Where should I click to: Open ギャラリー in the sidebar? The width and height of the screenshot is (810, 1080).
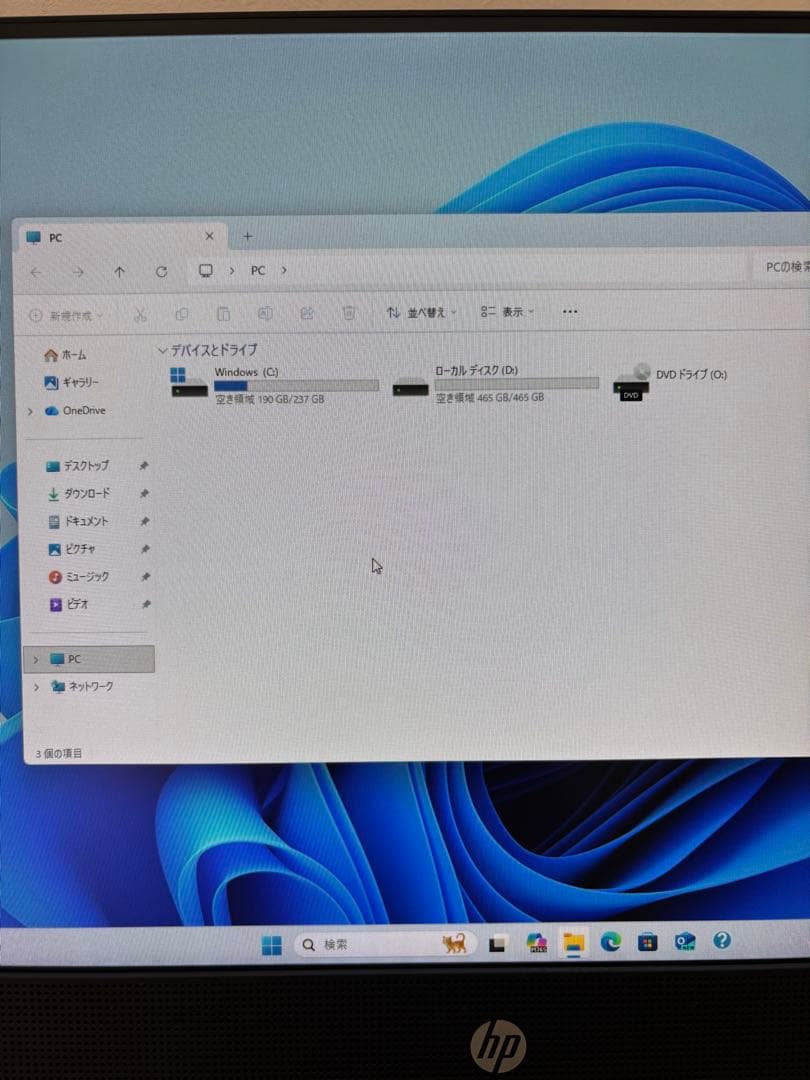click(72, 382)
